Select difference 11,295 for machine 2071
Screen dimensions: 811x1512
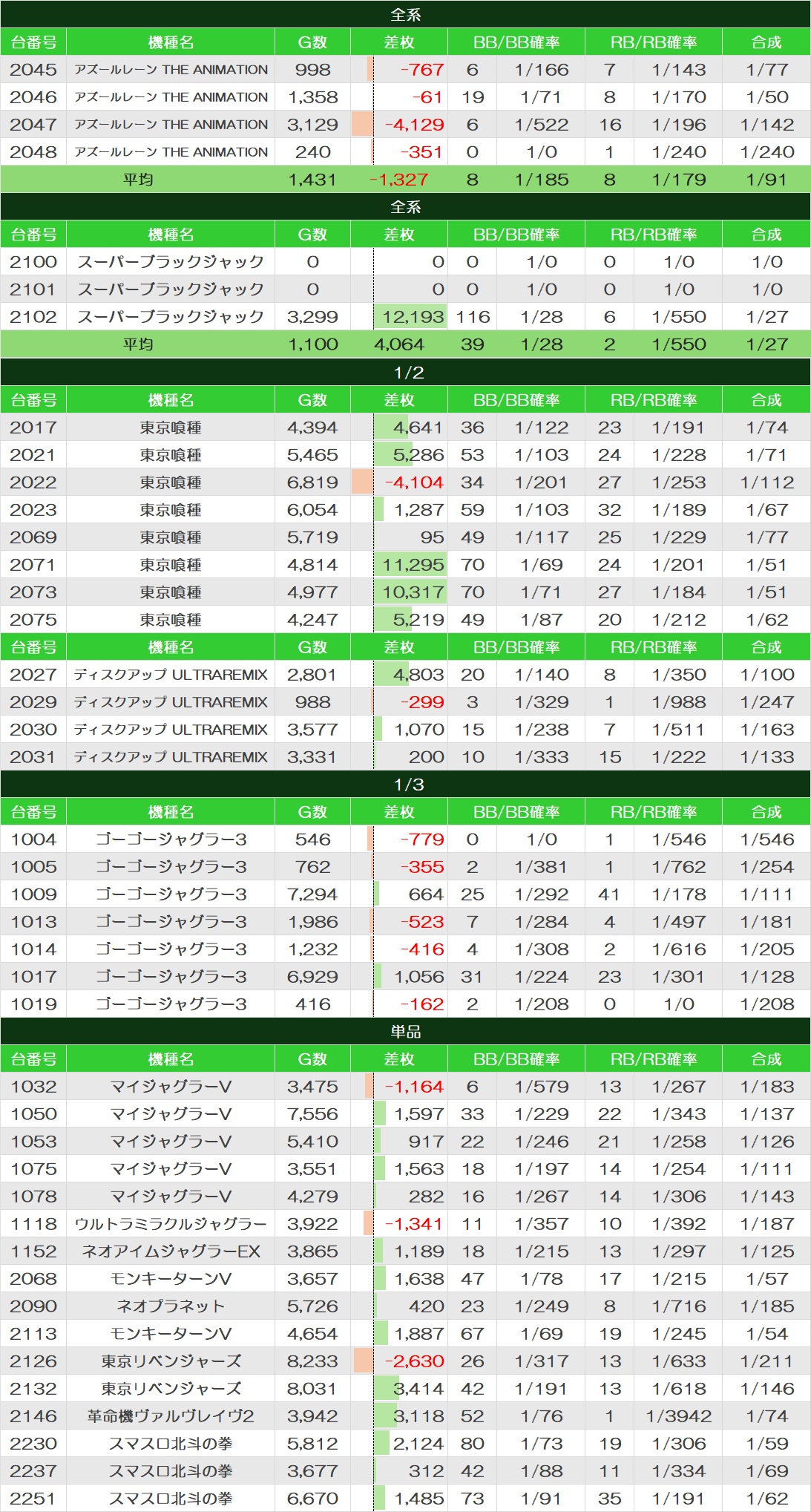[413, 565]
